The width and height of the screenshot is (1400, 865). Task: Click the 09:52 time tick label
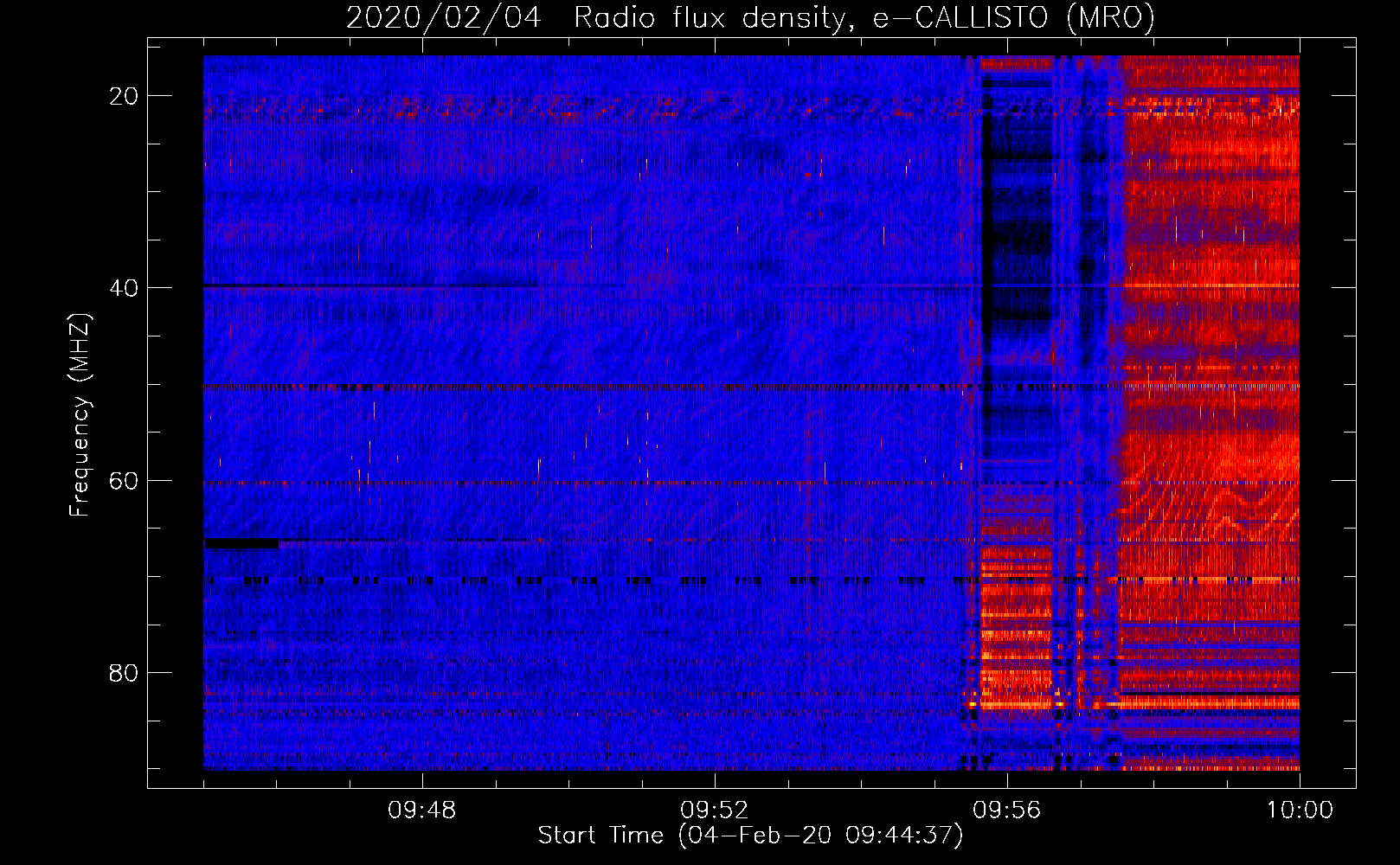(715, 811)
